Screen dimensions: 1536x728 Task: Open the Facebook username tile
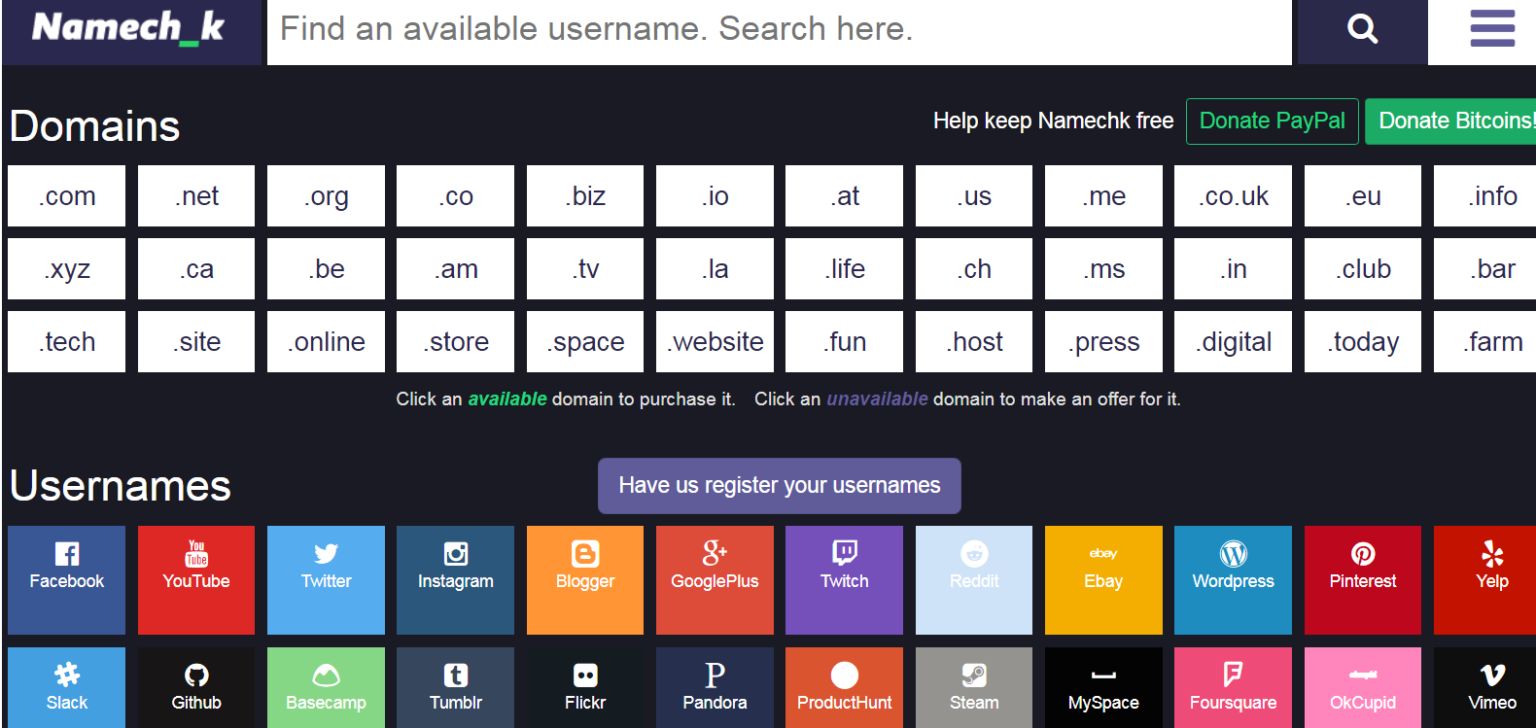pos(67,580)
